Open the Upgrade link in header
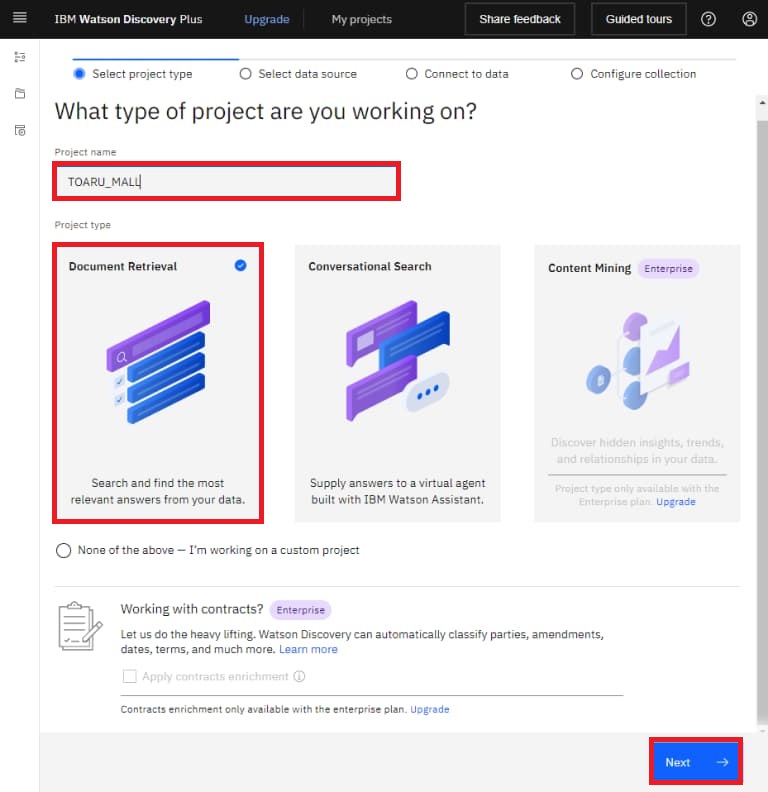The image size is (768, 792). [x=267, y=19]
